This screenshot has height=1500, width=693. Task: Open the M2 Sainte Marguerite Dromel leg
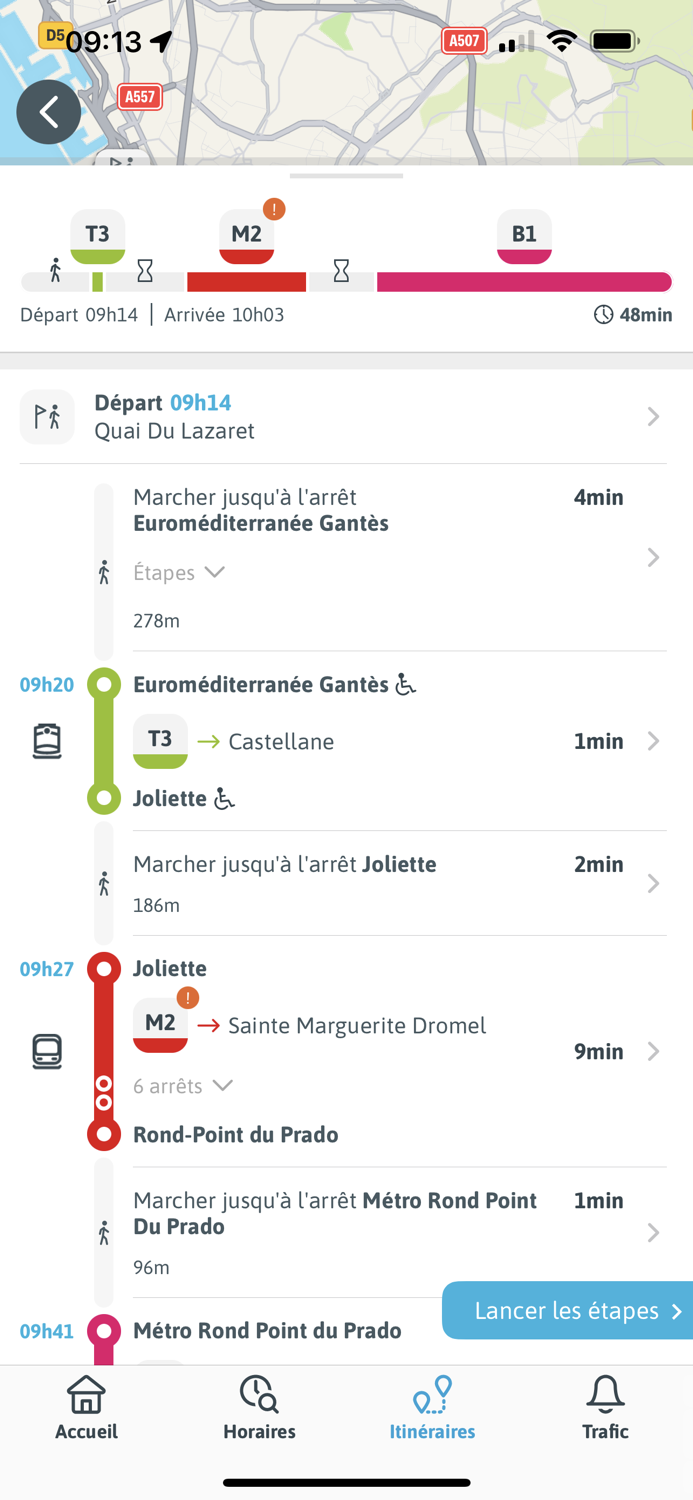(653, 1051)
